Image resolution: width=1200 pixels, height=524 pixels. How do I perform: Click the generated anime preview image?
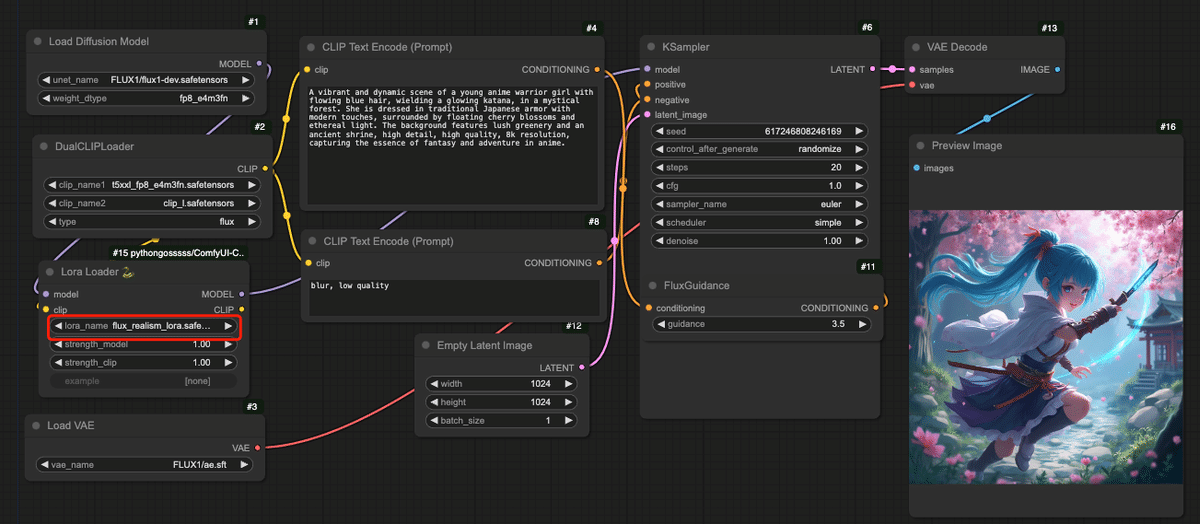tap(1045, 347)
